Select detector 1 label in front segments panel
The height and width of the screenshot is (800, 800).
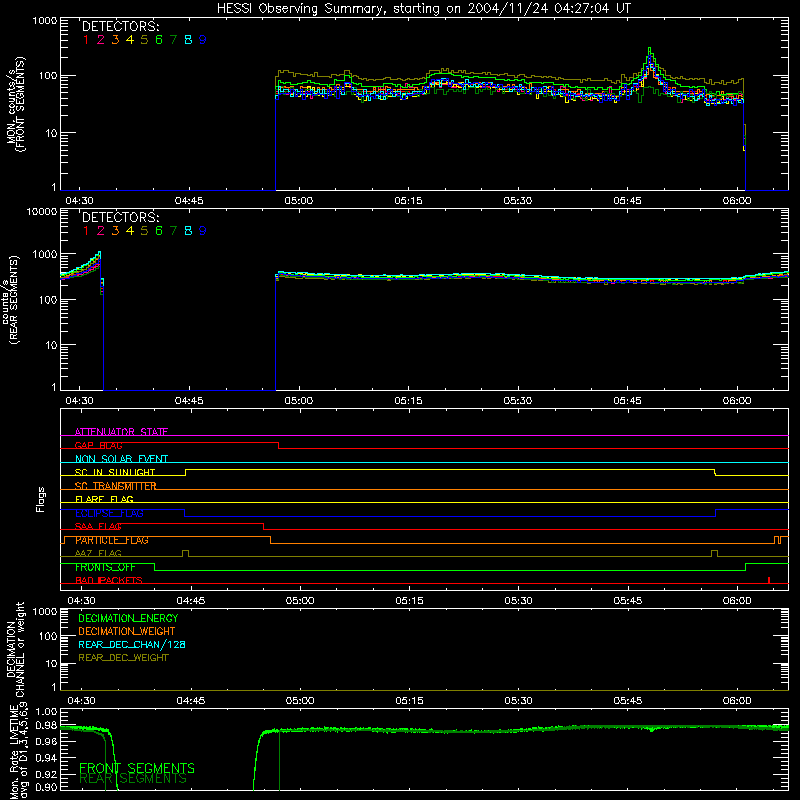pos(86,40)
